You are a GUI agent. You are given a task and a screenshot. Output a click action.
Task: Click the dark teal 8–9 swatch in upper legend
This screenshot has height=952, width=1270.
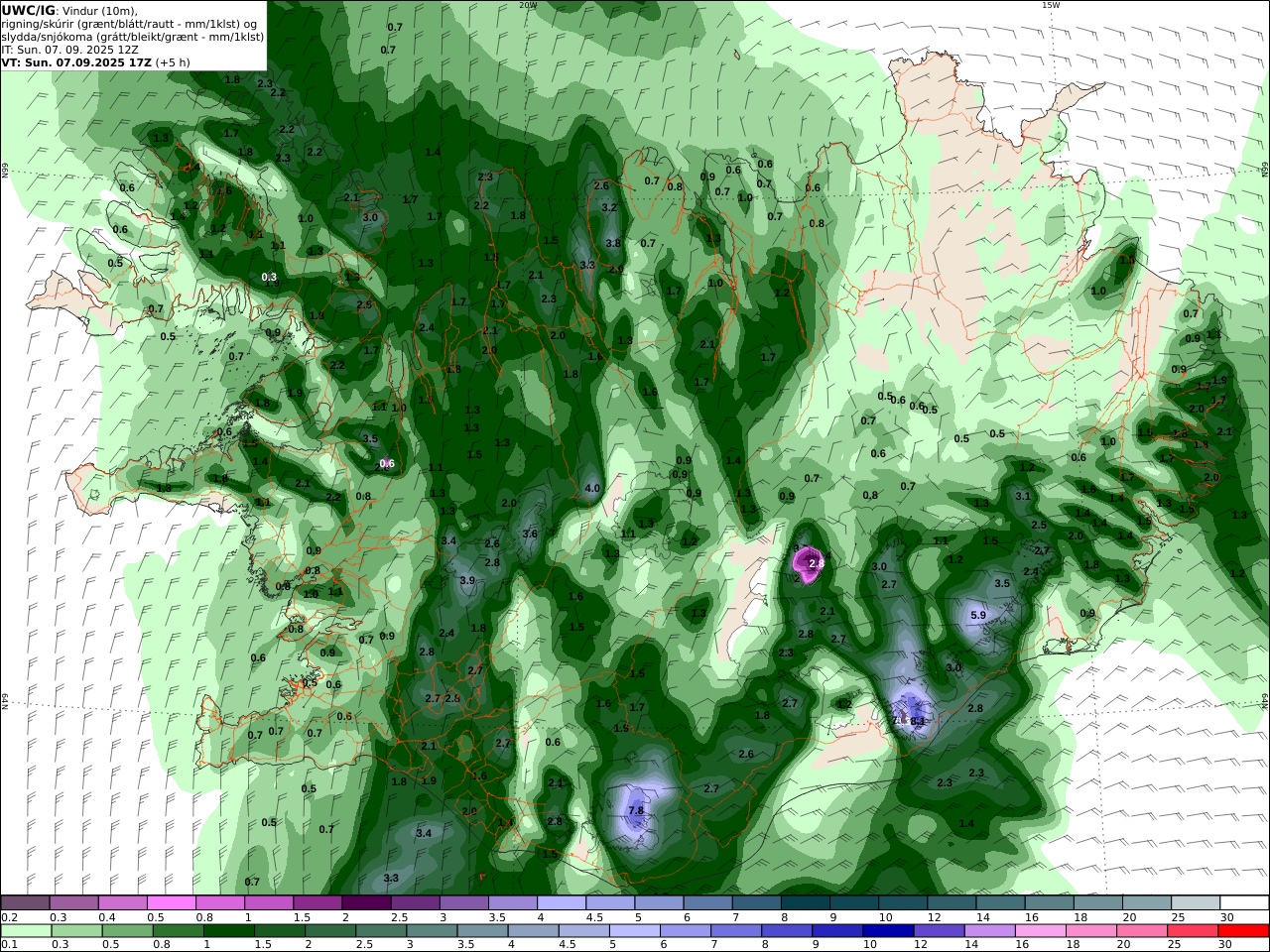coord(805,903)
